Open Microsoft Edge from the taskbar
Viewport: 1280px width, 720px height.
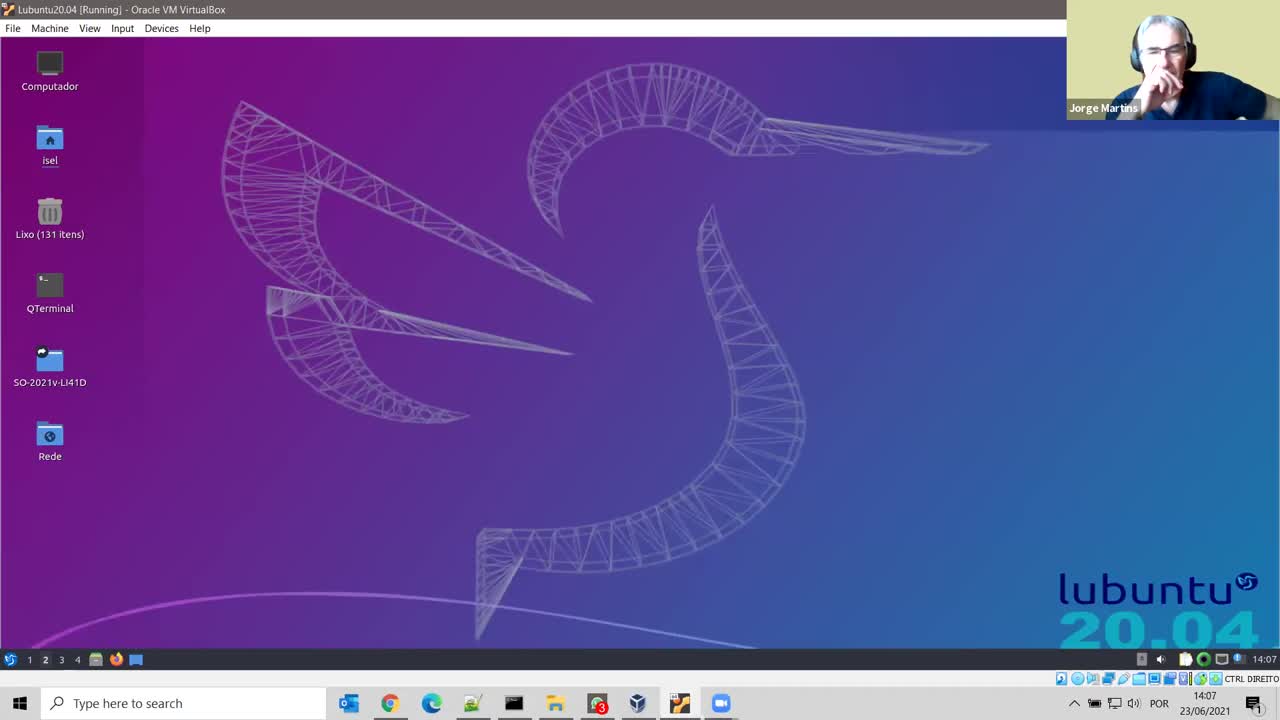point(431,703)
